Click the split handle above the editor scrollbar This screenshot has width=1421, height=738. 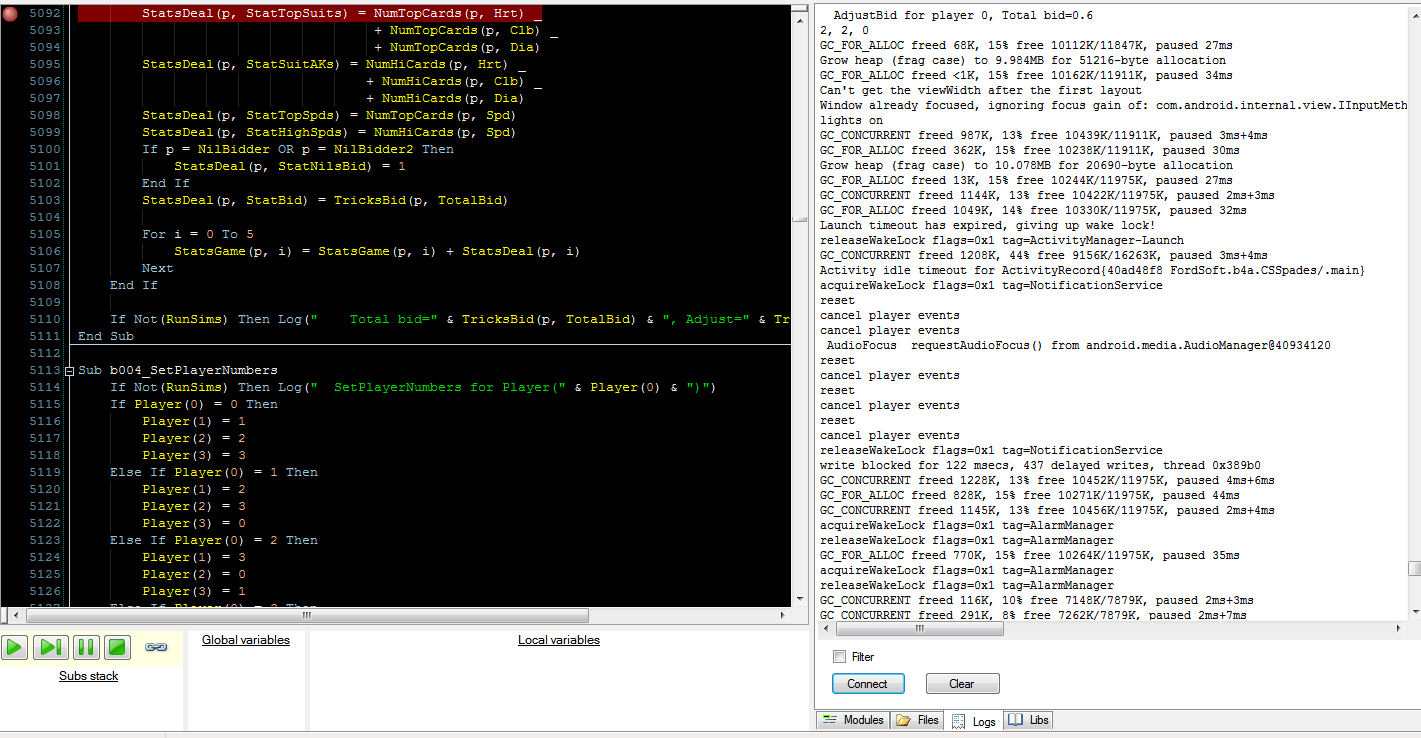[x=798, y=8]
